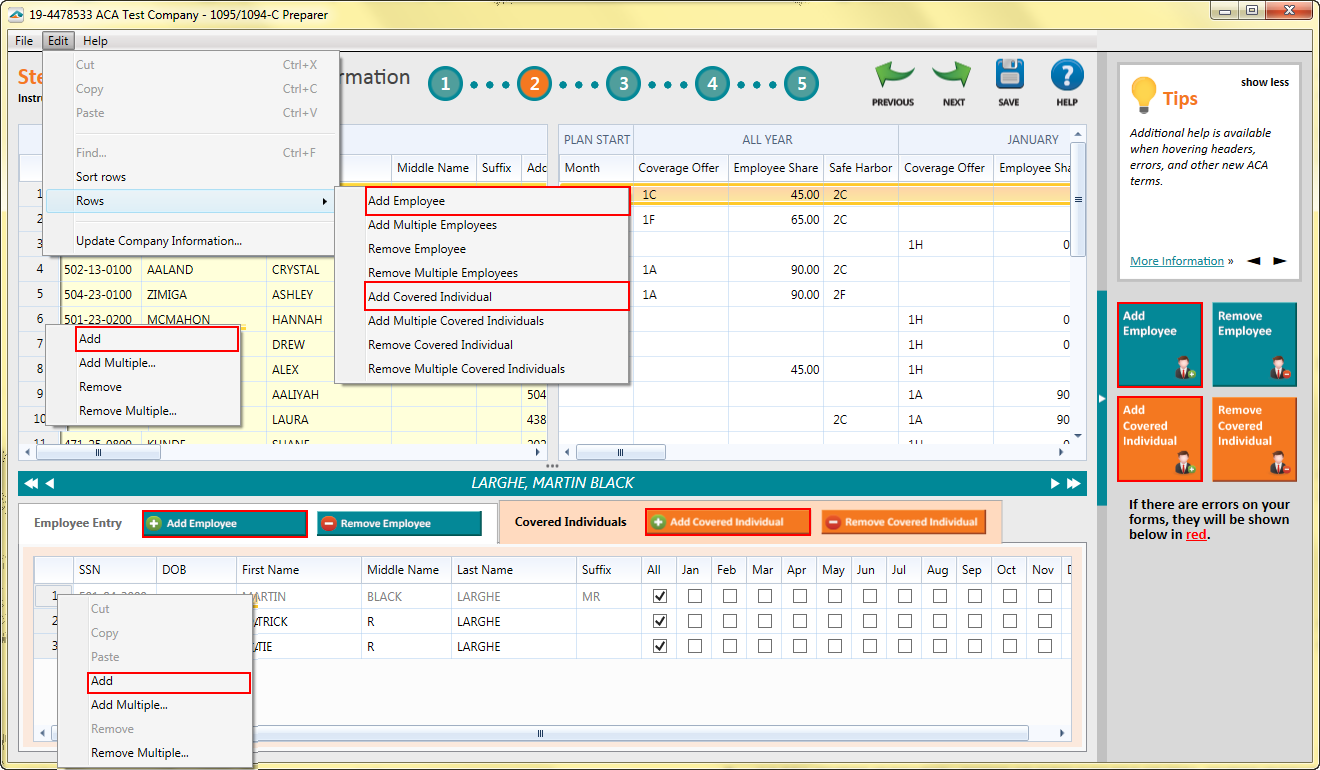This screenshot has height=770, width=1320.
Task: Uncheck the All checkbox for Martin Larghe
Action: point(659,596)
